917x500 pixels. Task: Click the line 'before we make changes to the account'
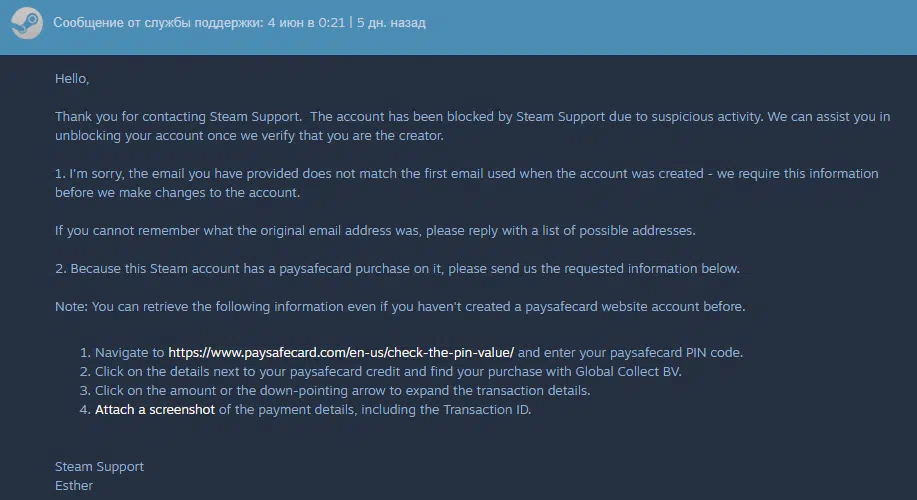pos(177,192)
